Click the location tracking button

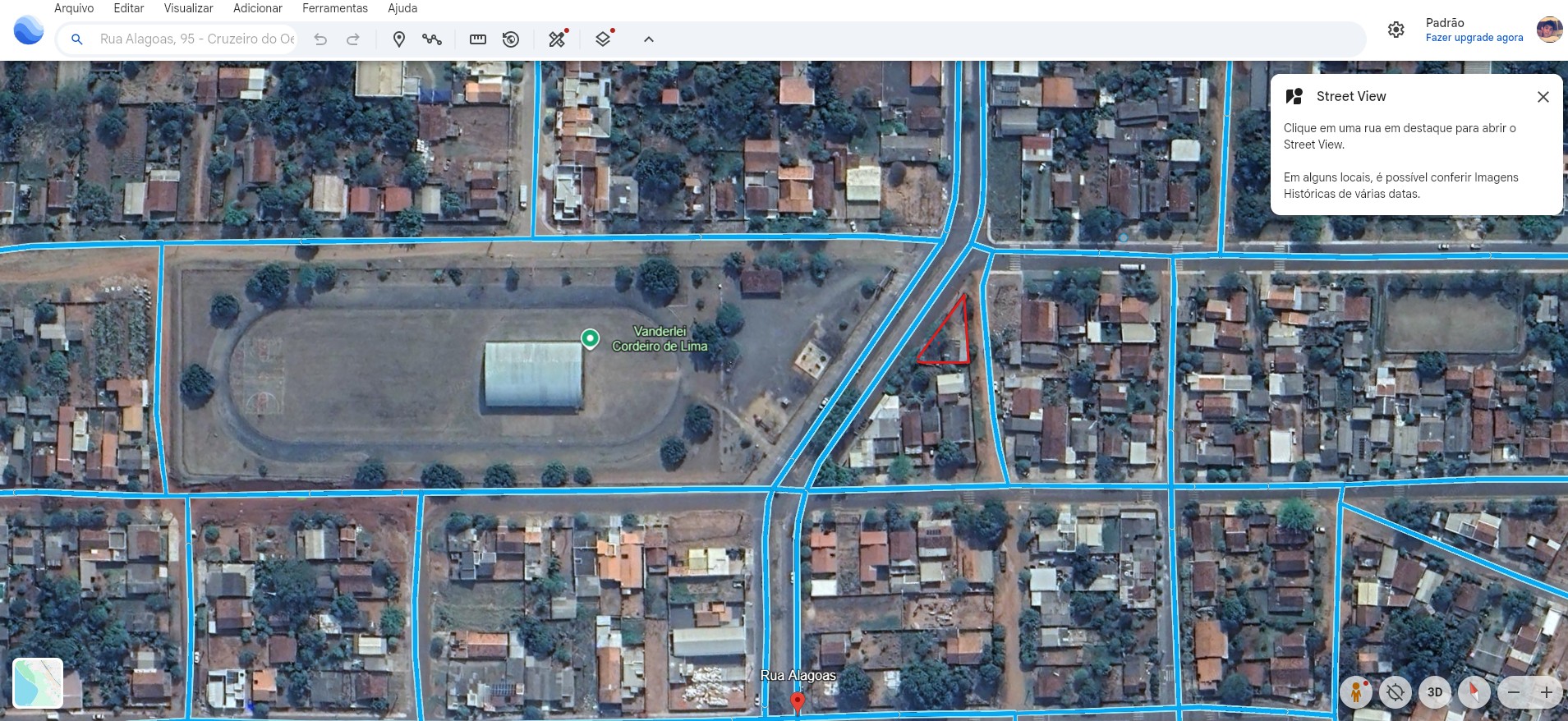pos(1396,692)
